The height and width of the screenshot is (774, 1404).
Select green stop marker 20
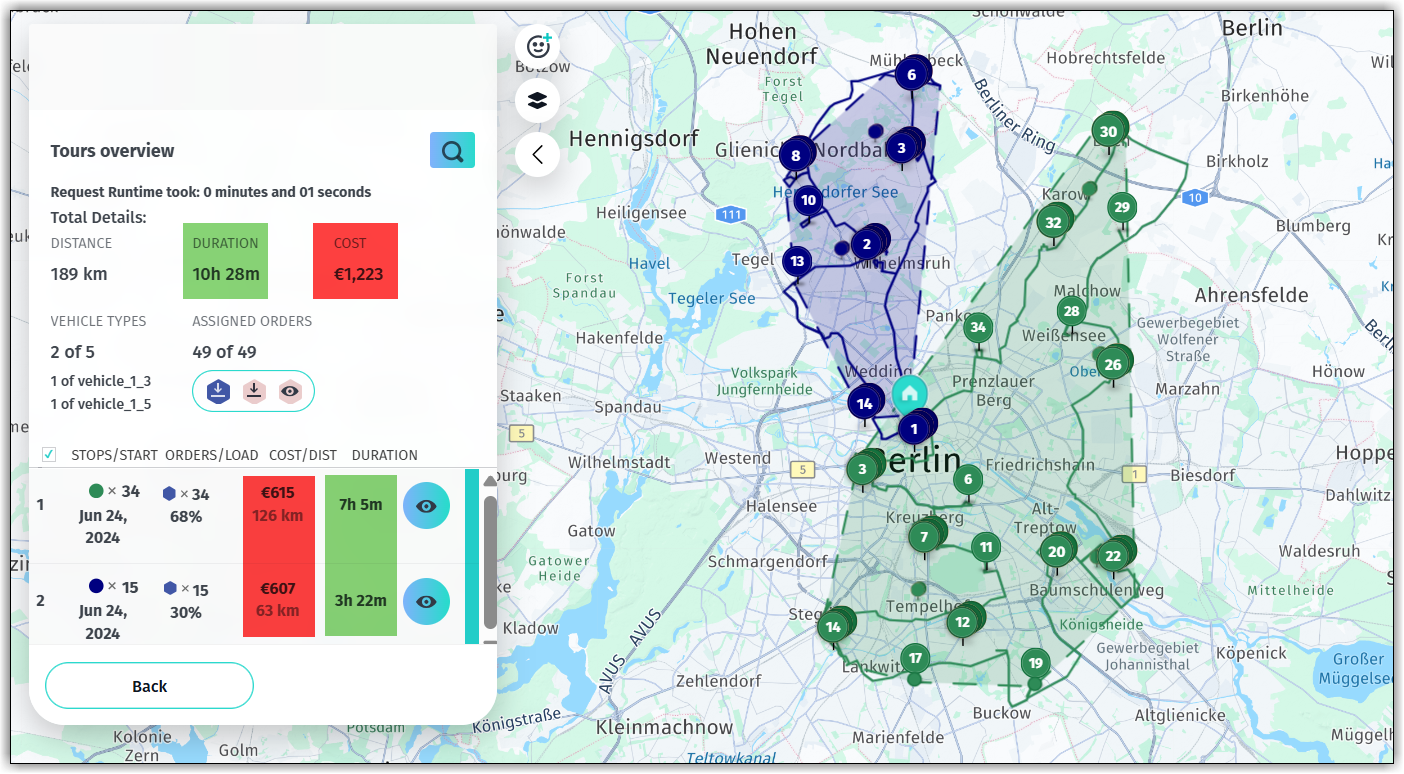tap(1056, 552)
